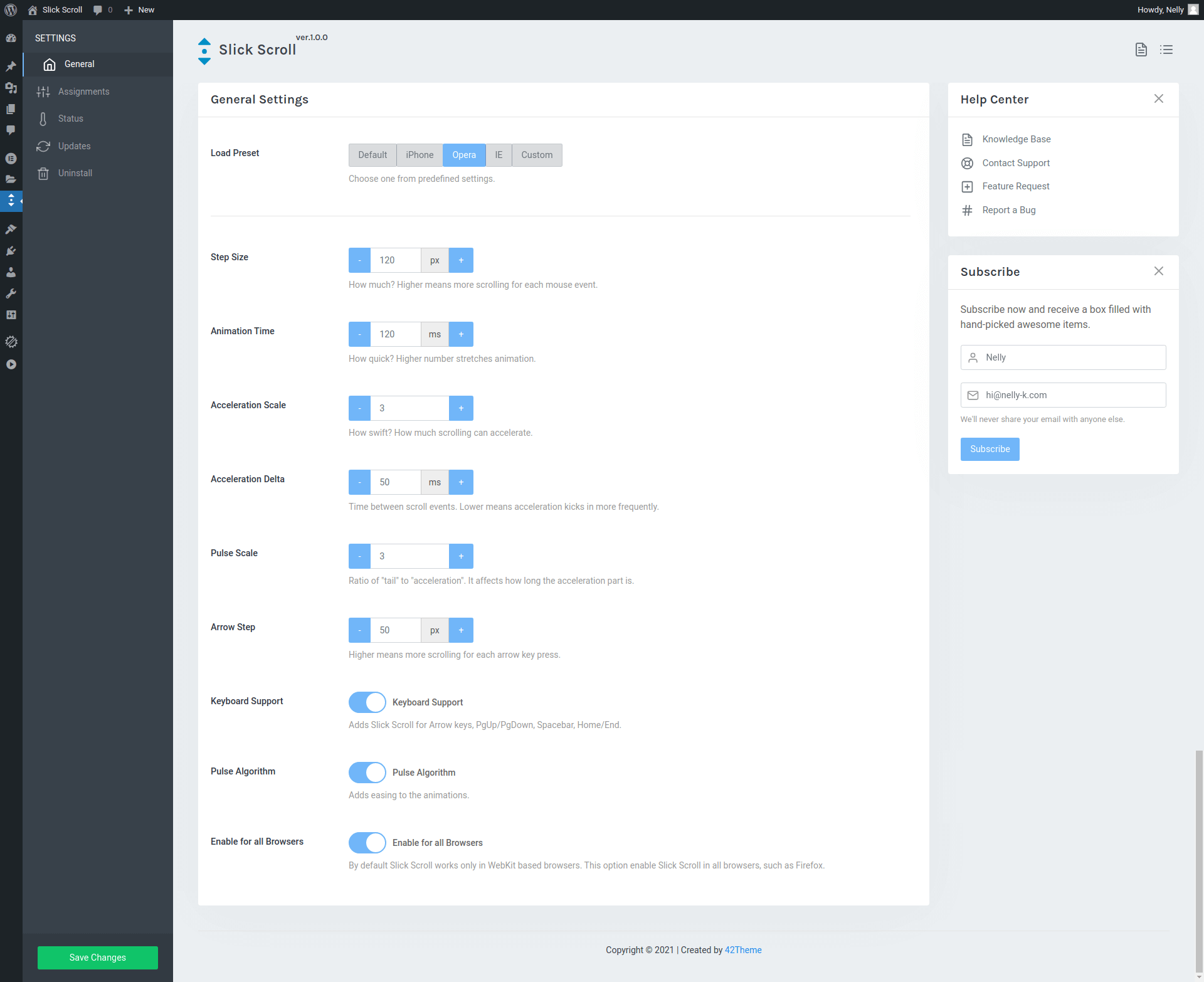1204x982 pixels.
Task: Decrease Acceleration Scale value
Action: tap(360, 408)
